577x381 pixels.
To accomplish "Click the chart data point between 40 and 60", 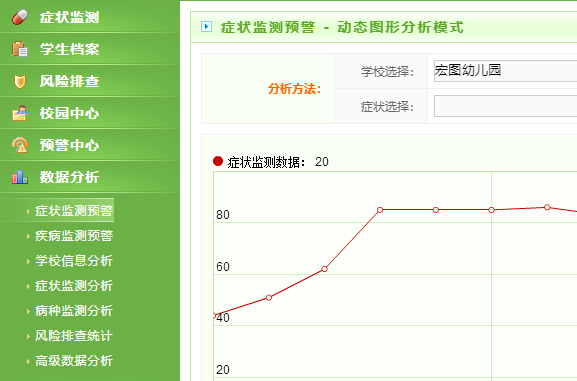I will click(269, 297).
